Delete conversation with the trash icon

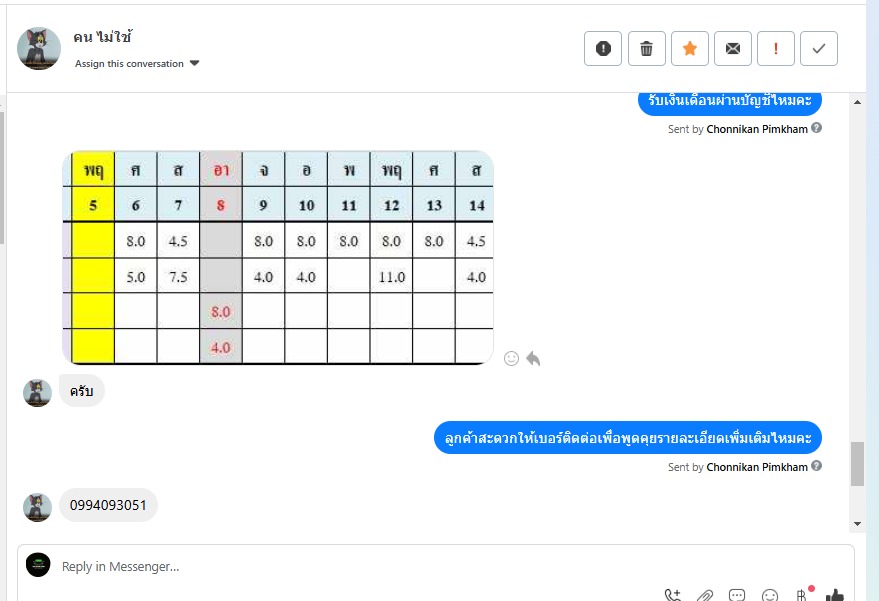[646, 48]
